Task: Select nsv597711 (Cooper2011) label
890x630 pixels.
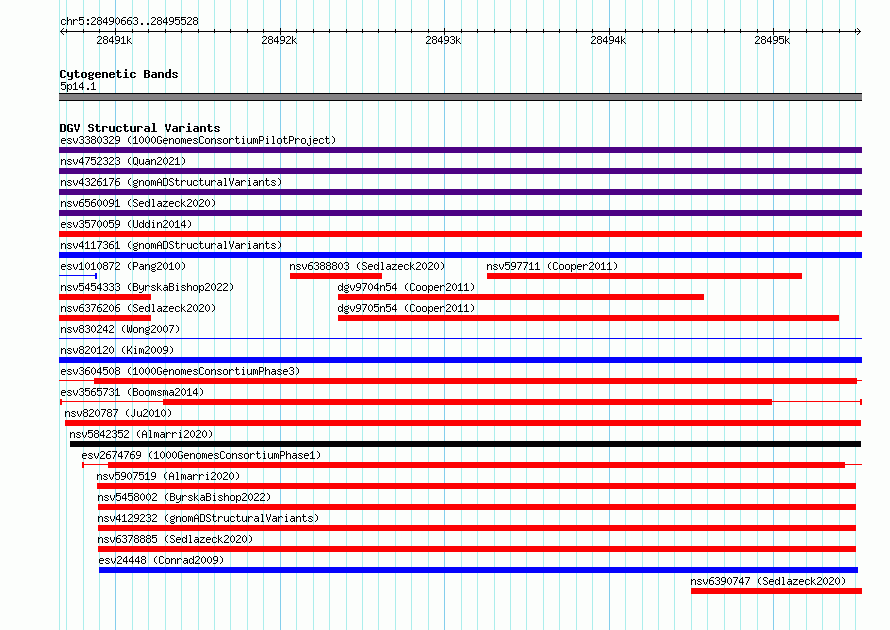Action: 552,266
